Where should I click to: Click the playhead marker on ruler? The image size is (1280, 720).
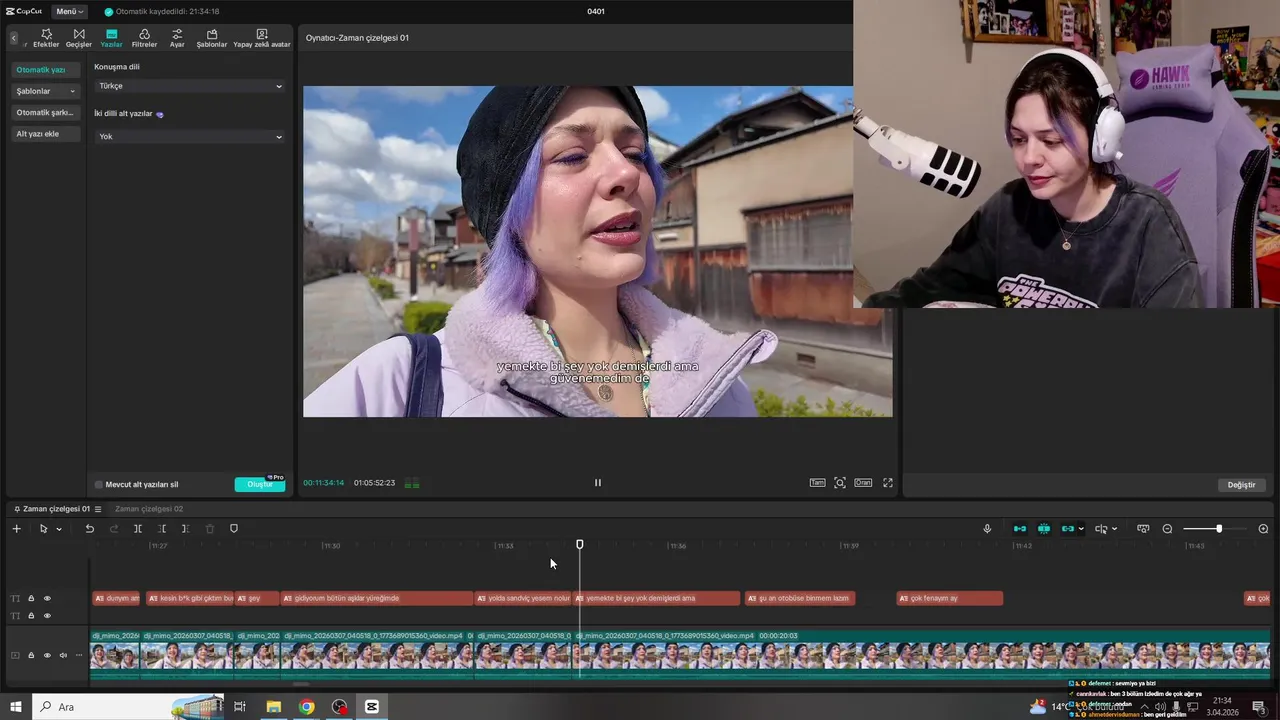pyautogui.click(x=580, y=544)
